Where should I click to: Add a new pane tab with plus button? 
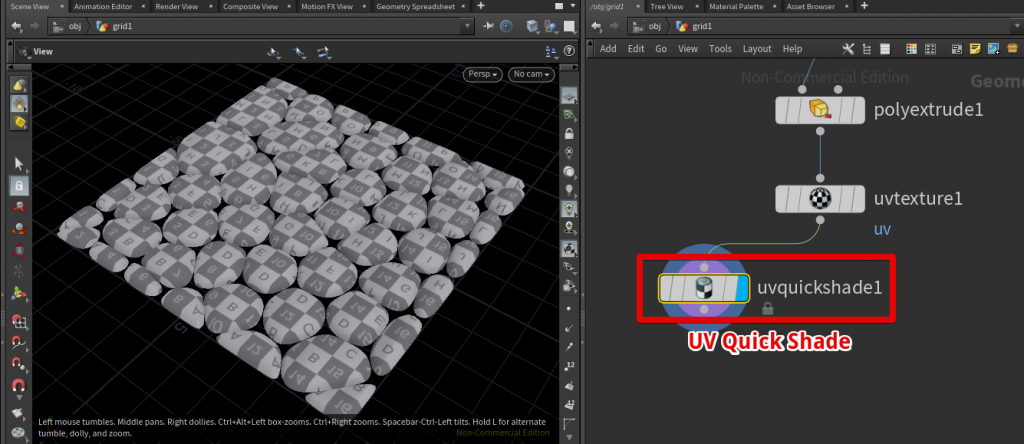point(480,6)
